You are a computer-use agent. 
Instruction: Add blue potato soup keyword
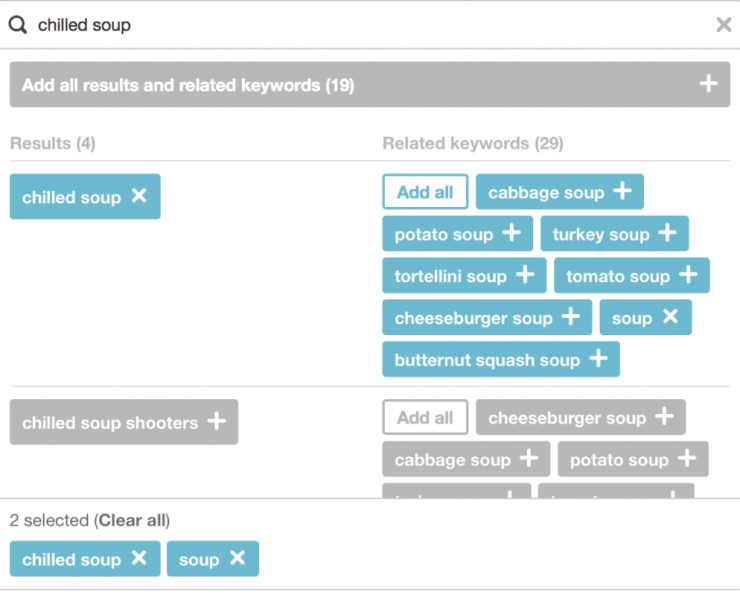click(x=457, y=234)
